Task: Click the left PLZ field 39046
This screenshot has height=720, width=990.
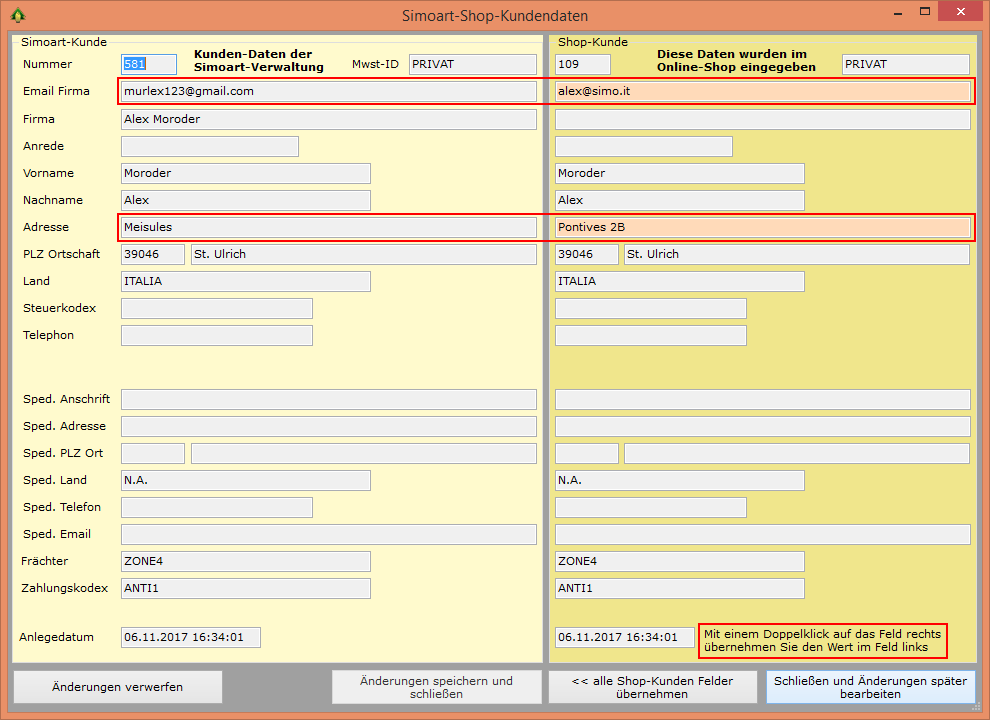Action: [153, 254]
